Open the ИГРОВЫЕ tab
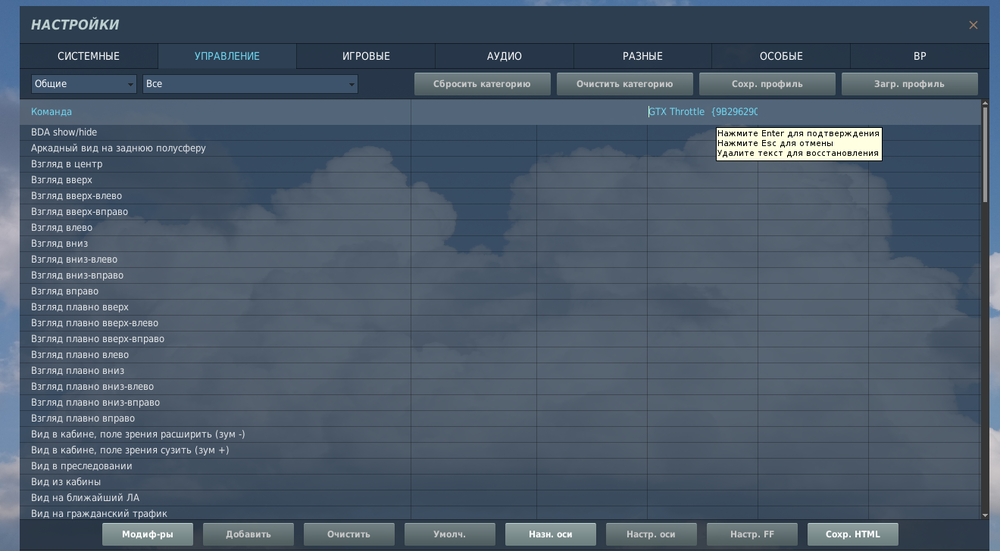Viewport: 1000px width, 551px height. [x=366, y=56]
